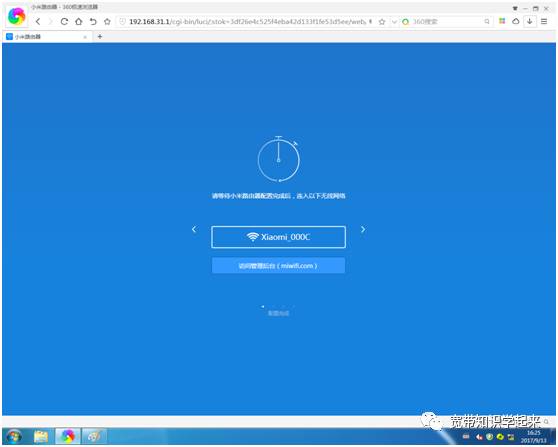Click the favorites star left of address bar

click(107, 21)
